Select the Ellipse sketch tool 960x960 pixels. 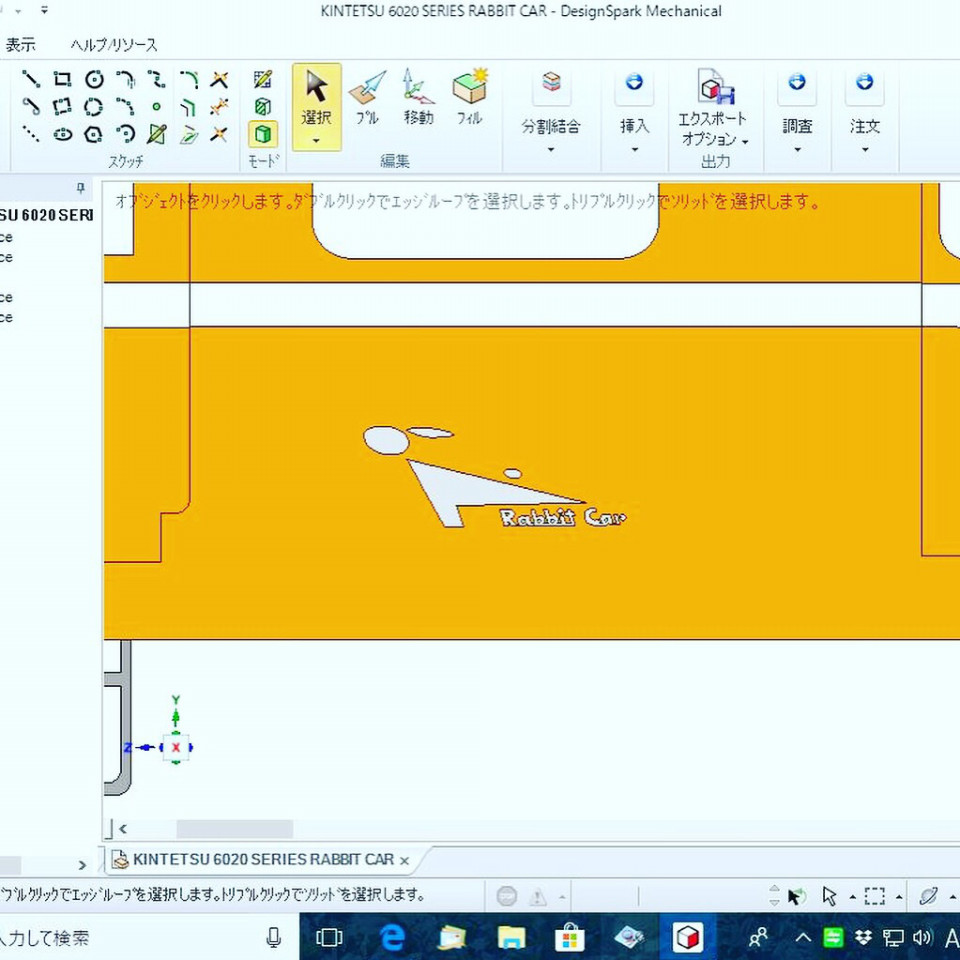pyautogui.click(x=62, y=133)
